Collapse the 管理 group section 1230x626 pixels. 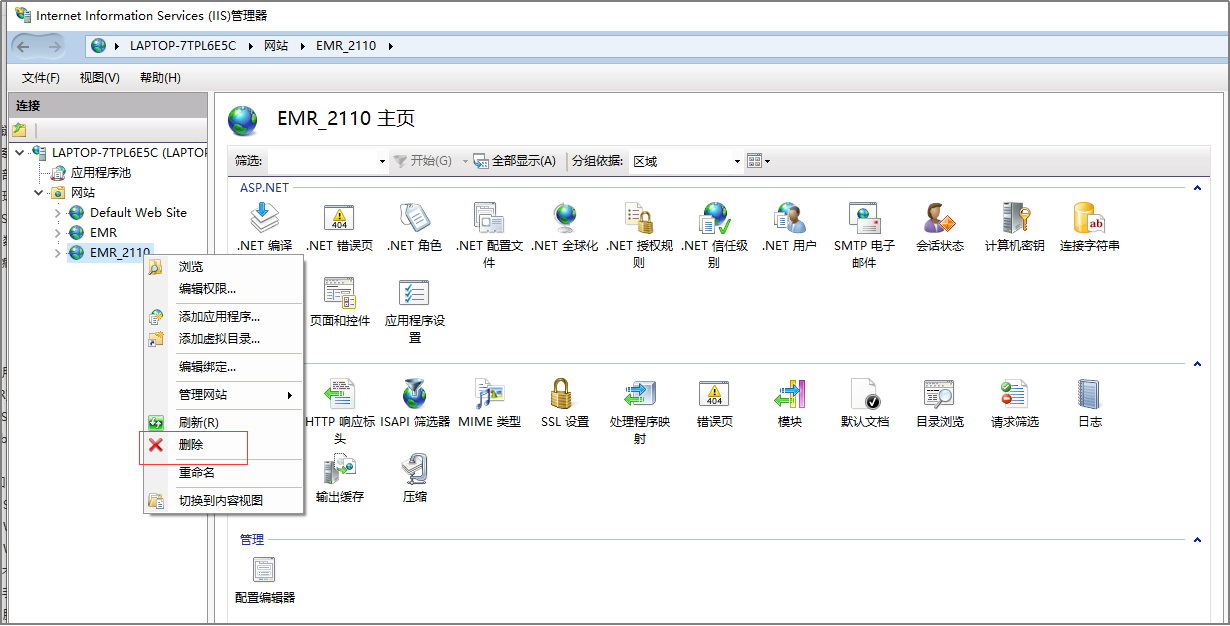(x=1199, y=539)
